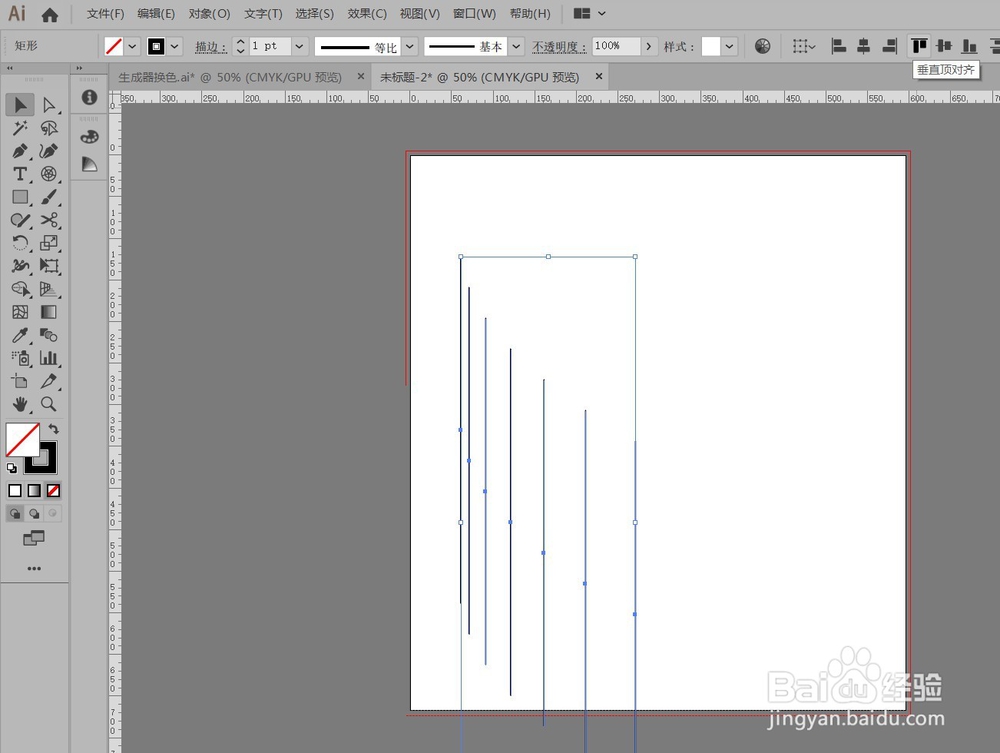Viewport: 1000px width, 753px height.
Task: Change screen mode button
Action: tap(34, 538)
